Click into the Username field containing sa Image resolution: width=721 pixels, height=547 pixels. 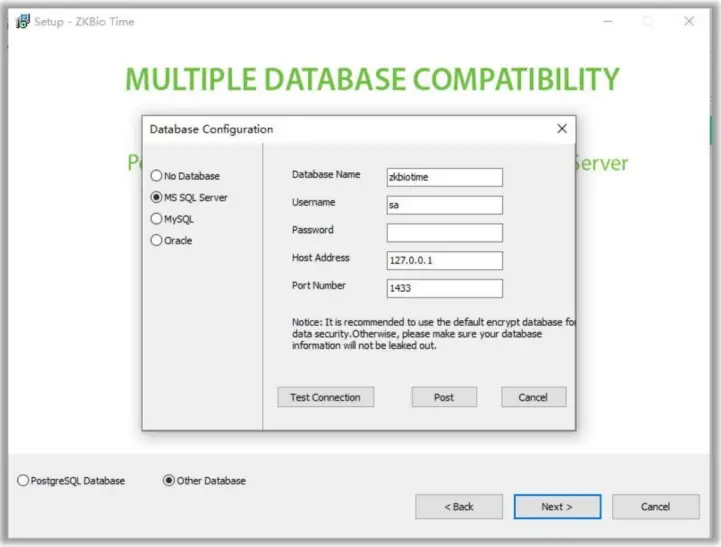(445, 205)
